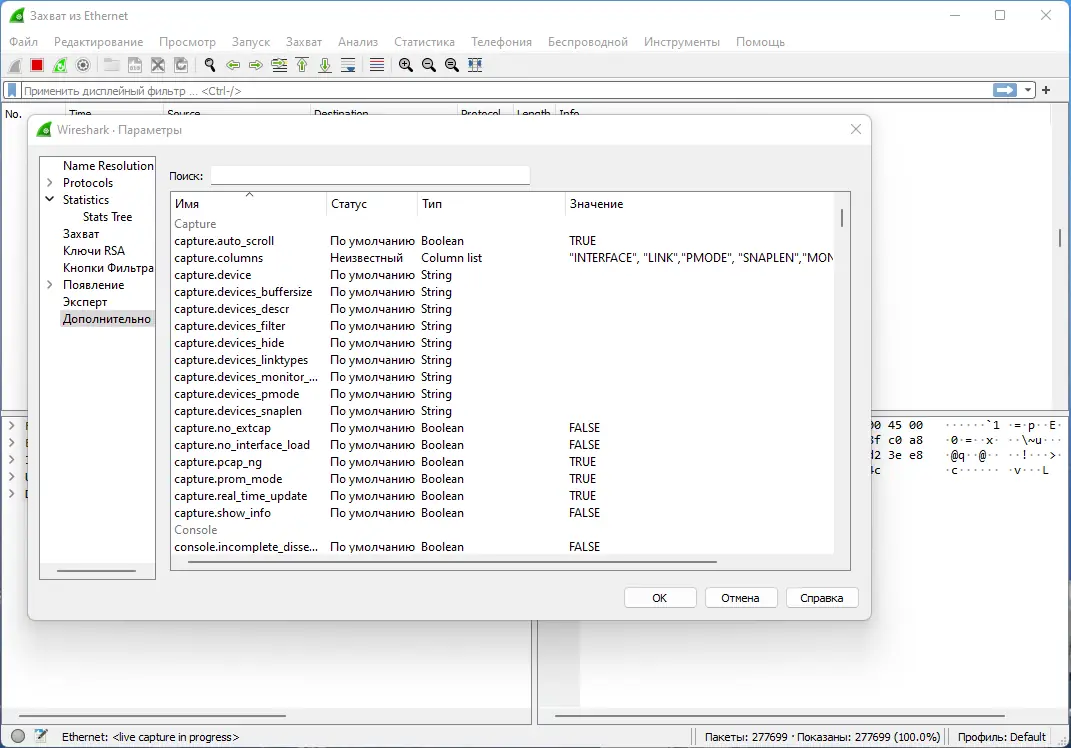Go to next packet green right arrow
The height and width of the screenshot is (748, 1071).
(255, 65)
